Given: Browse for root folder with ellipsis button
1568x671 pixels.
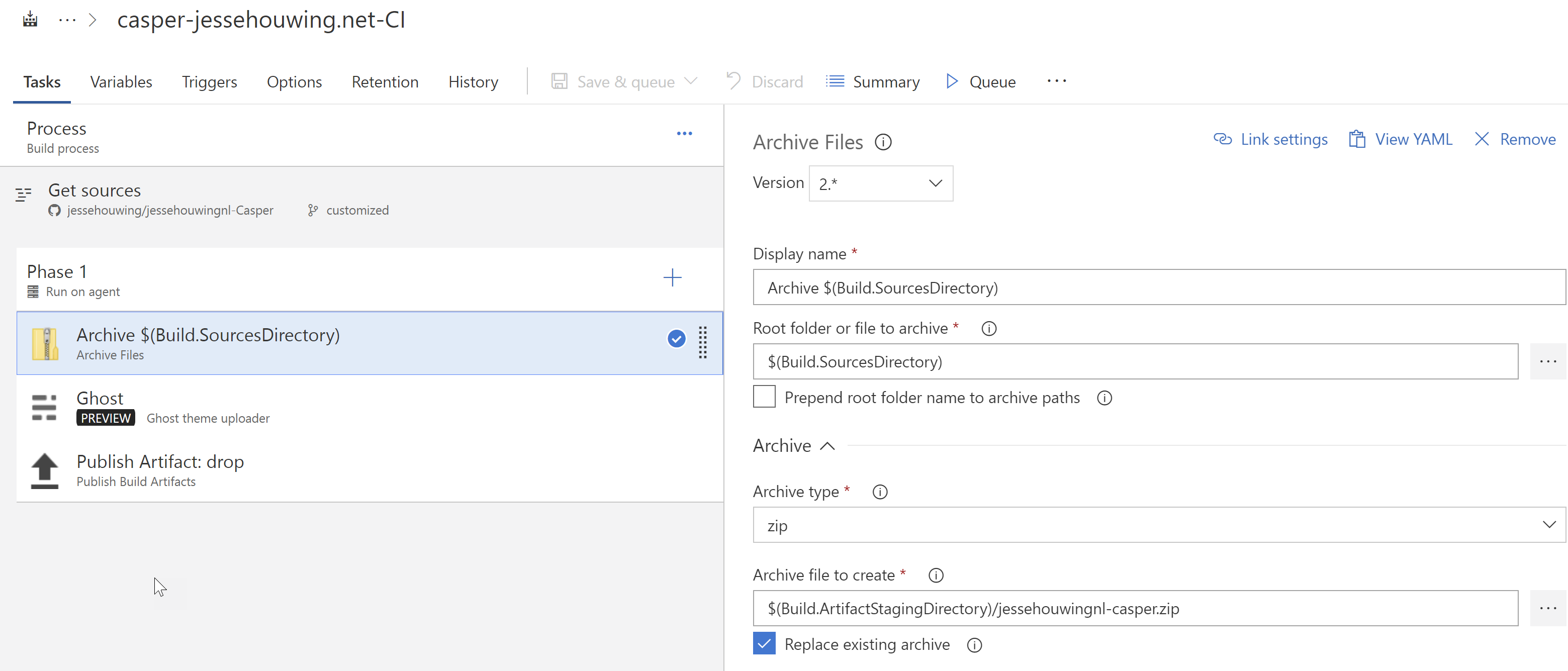Looking at the screenshot, I should (1547, 362).
